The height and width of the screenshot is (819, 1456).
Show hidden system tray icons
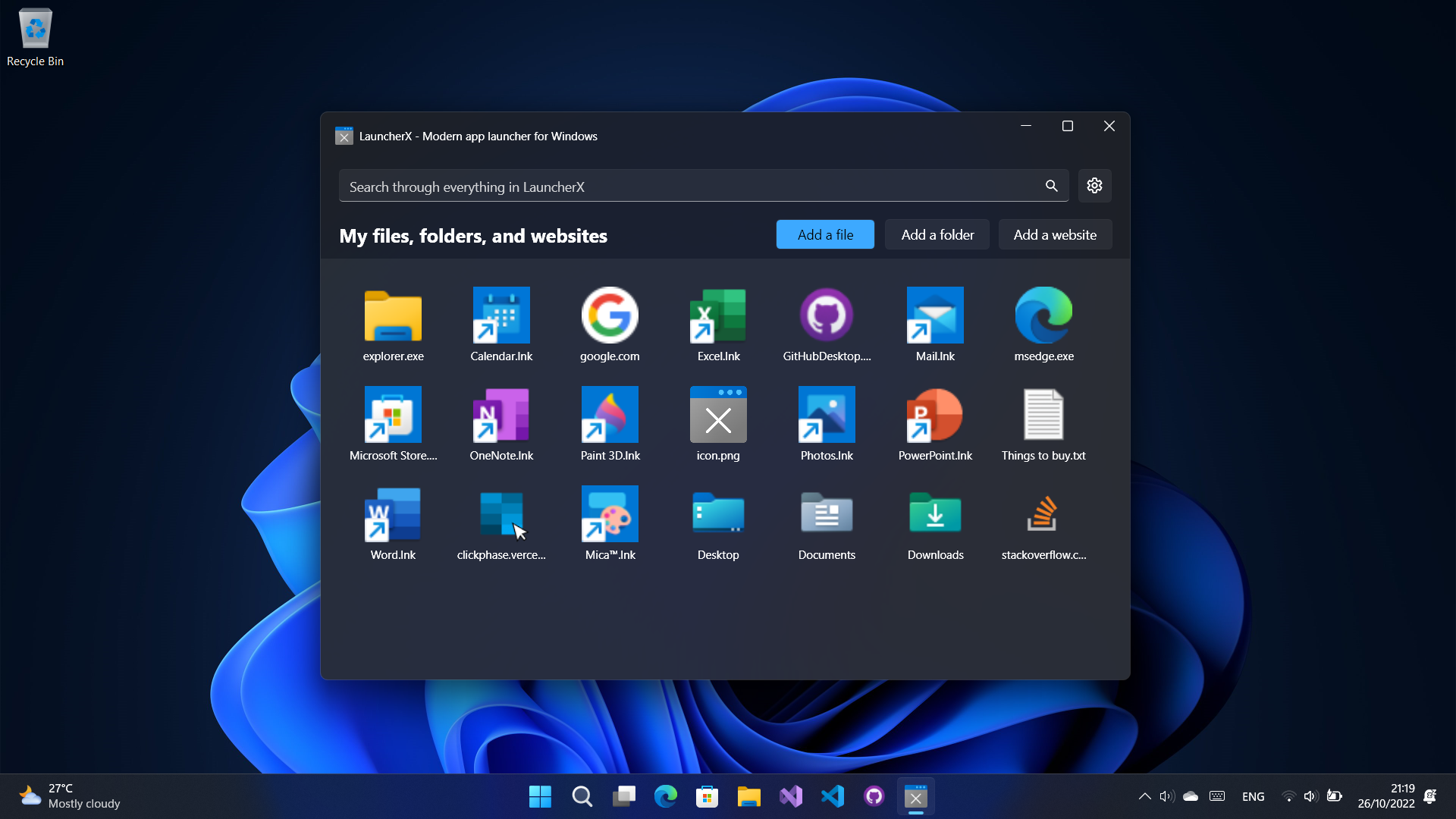[1145, 796]
